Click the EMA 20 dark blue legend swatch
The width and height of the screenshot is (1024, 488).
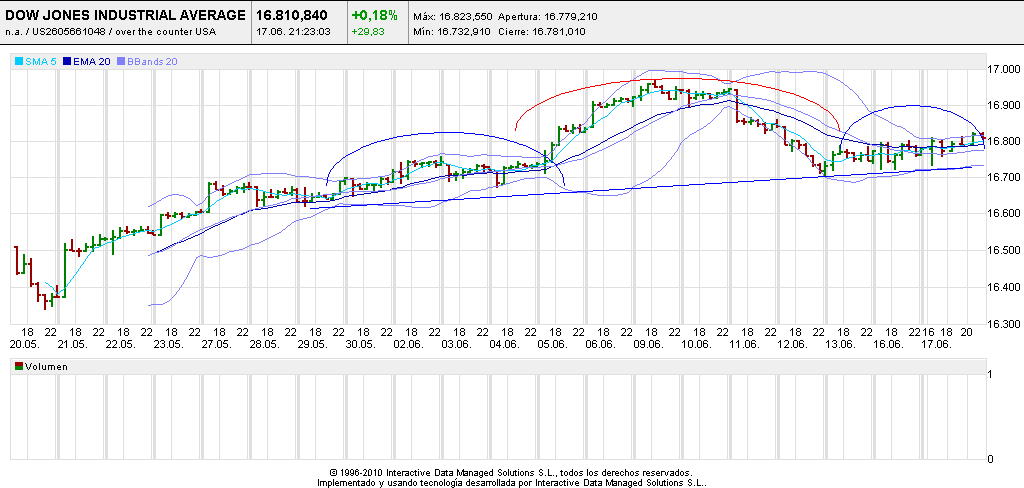[66, 61]
